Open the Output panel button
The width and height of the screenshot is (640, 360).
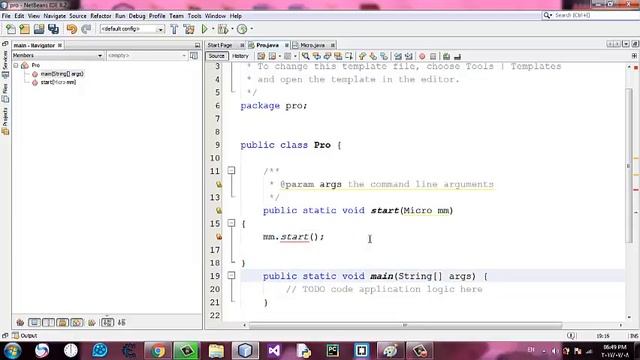24,336
